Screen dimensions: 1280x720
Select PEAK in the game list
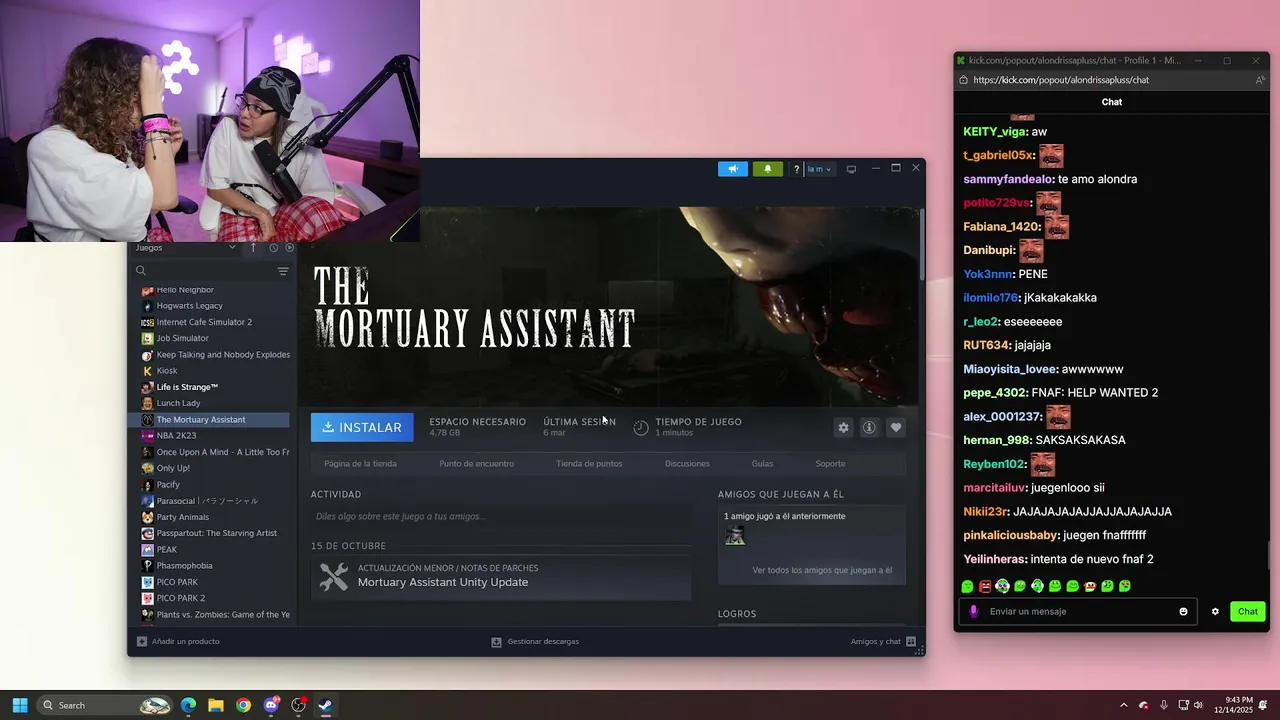[166, 549]
